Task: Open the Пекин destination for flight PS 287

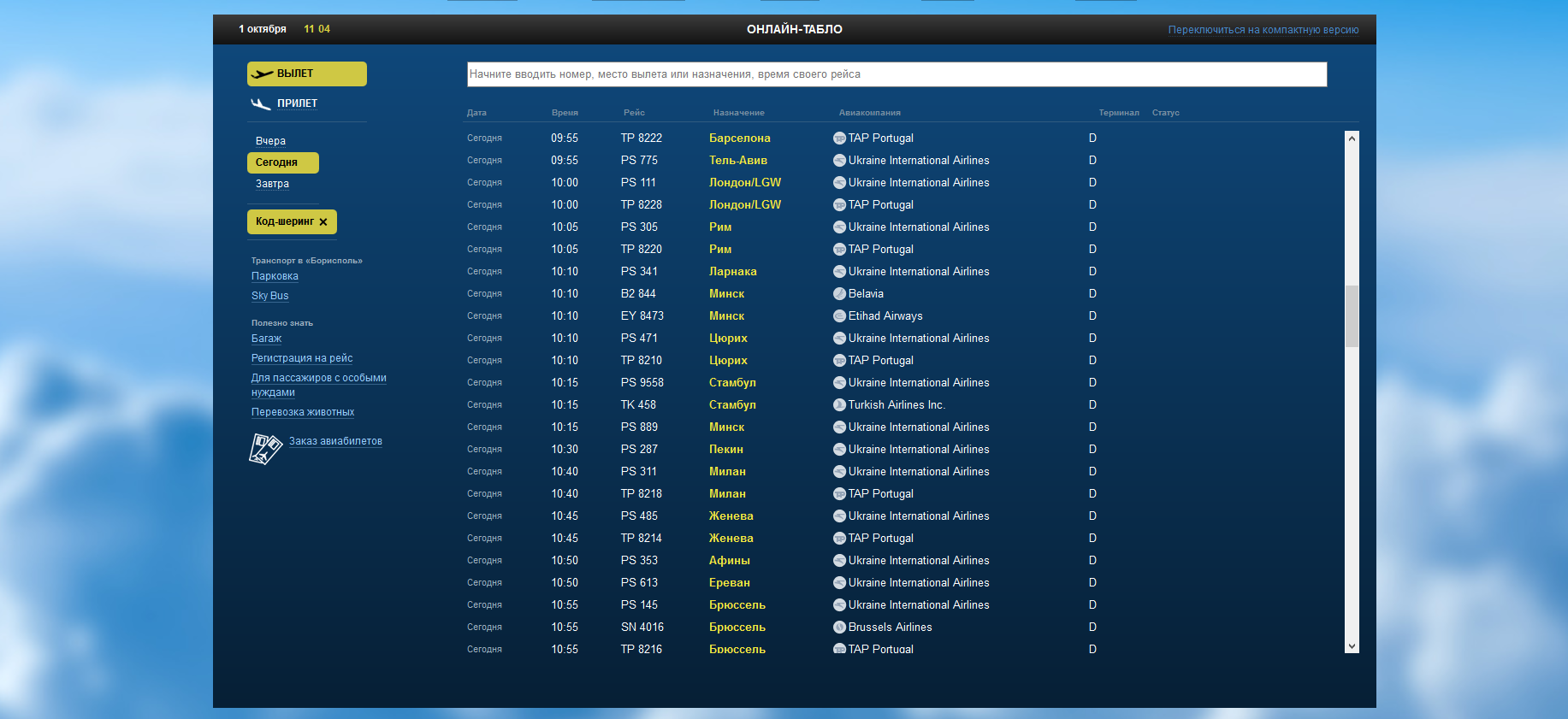Action: click(x=725, y=450)
